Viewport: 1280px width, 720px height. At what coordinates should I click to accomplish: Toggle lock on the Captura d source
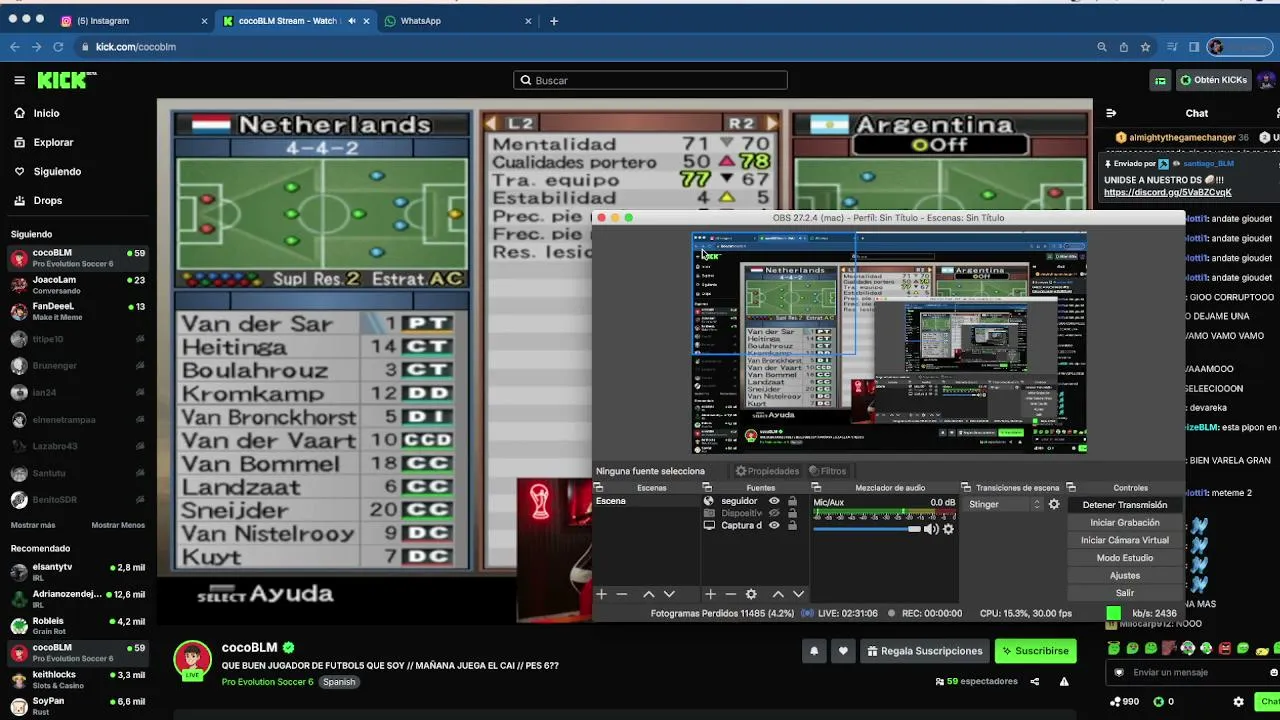tap(792, 525)
